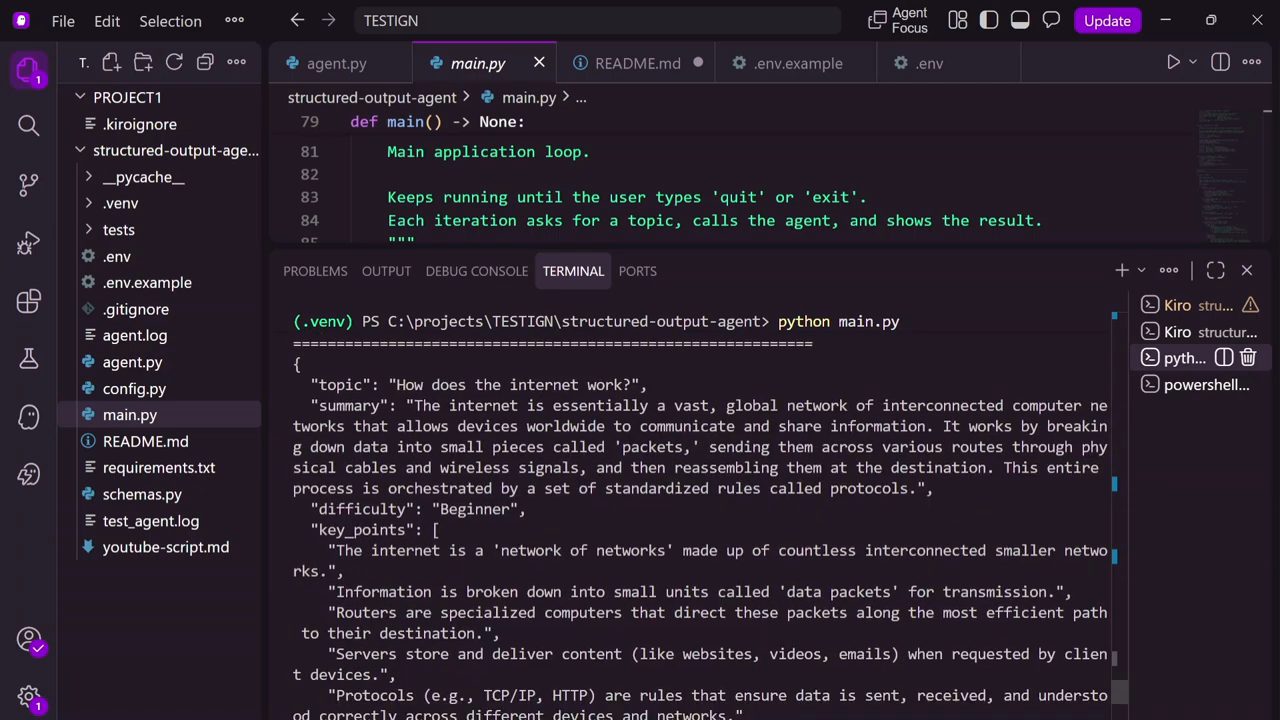Open the Extensions view
Viewport: 1280px width, 720px height.
(28, 301)
